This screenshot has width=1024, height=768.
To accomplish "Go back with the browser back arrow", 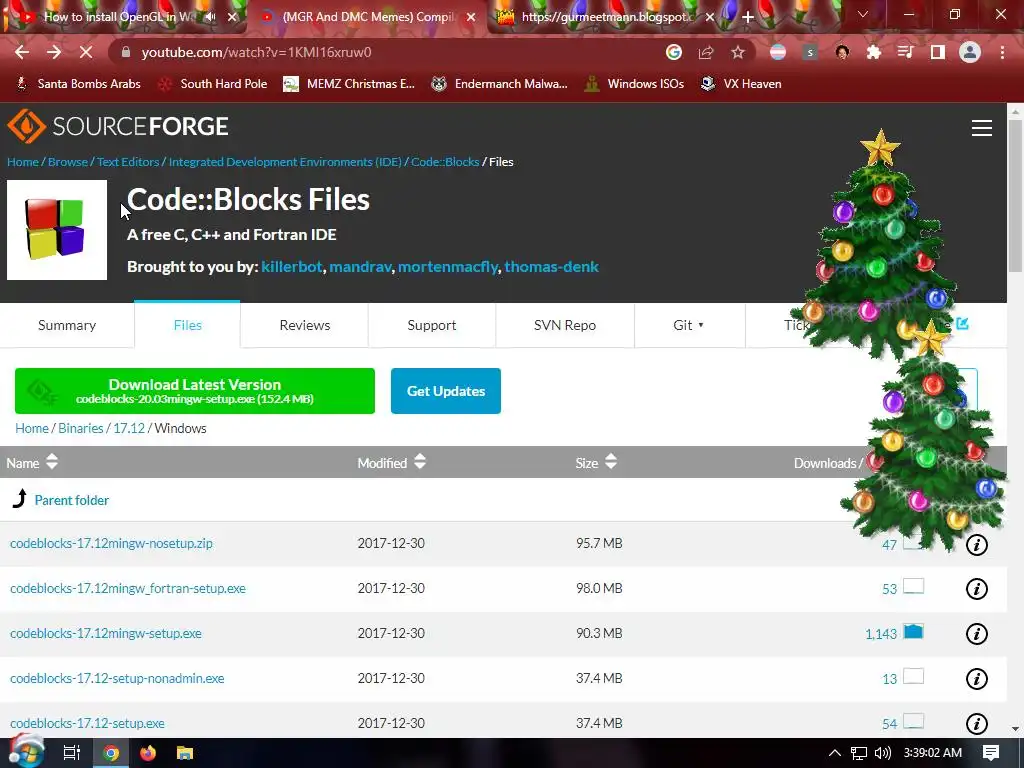I will [x=22, y=52].
